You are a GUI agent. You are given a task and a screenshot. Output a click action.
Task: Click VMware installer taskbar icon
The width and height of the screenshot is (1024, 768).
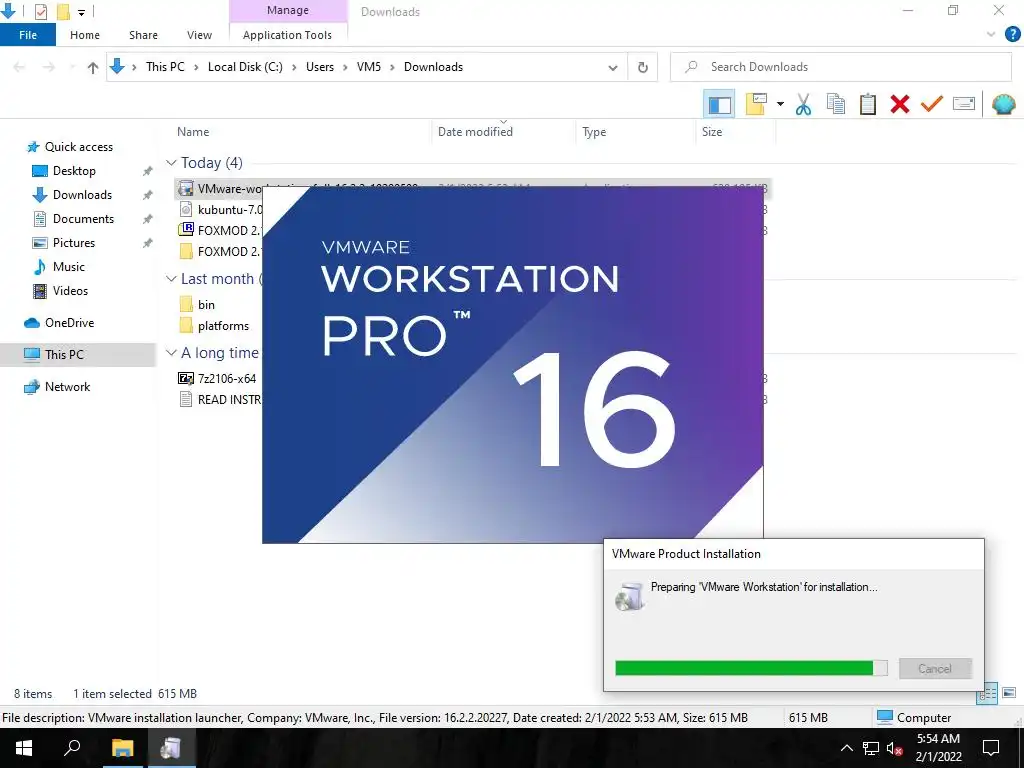tap(171, 748)
